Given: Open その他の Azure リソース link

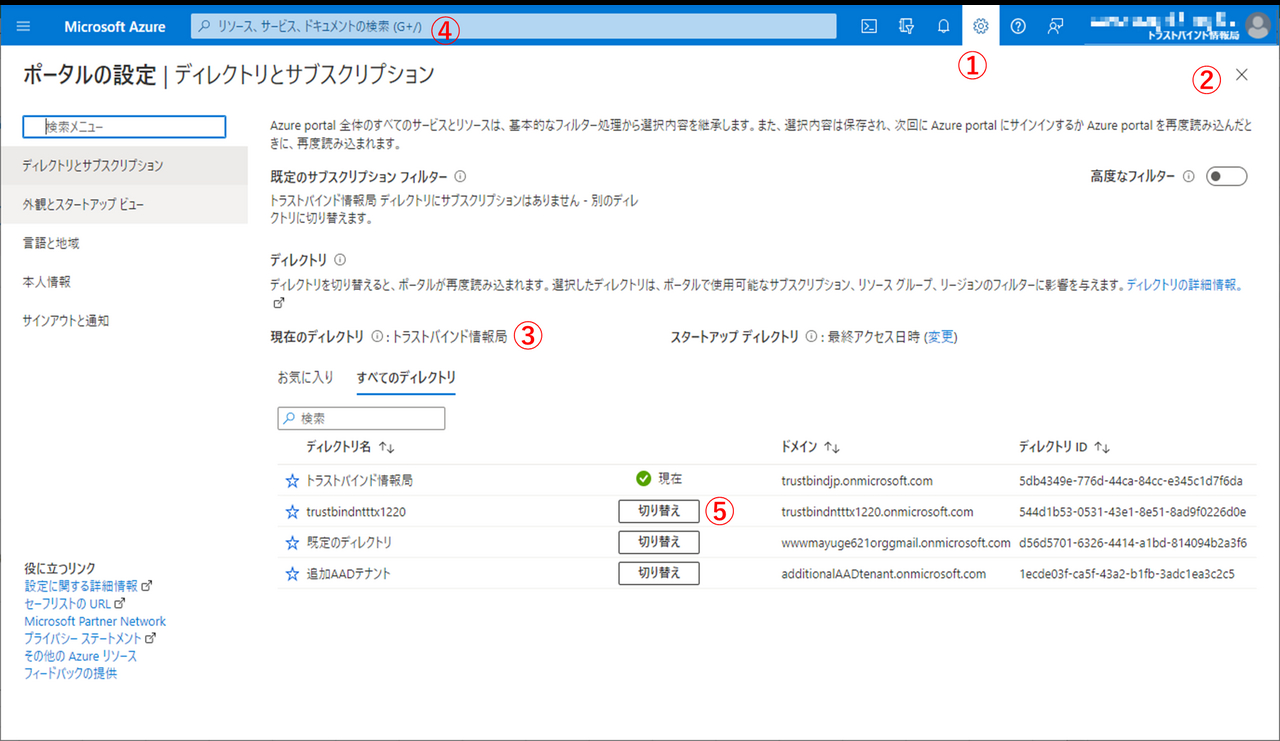Looking at the screenshot, I should 80,656.
